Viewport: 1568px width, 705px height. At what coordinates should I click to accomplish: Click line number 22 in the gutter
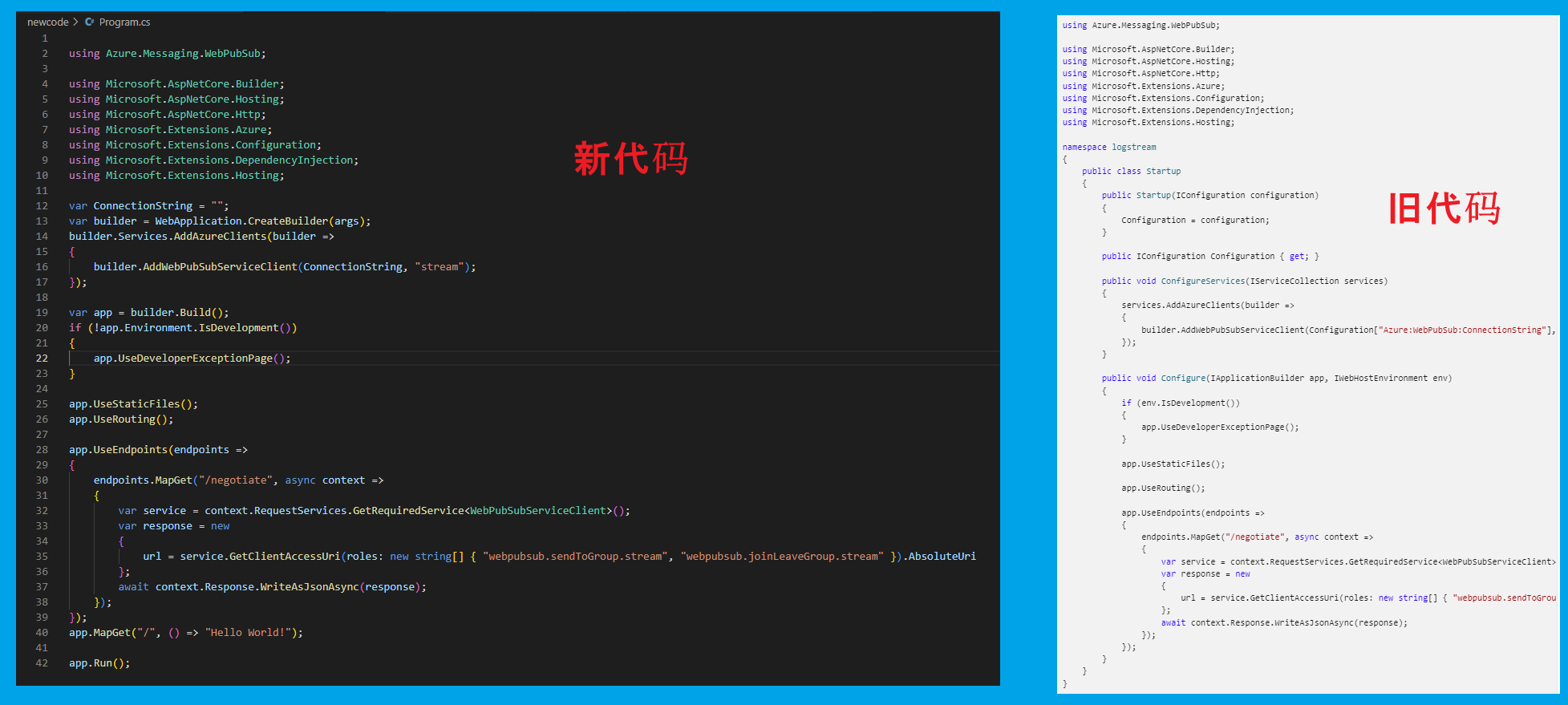(42, 359)
